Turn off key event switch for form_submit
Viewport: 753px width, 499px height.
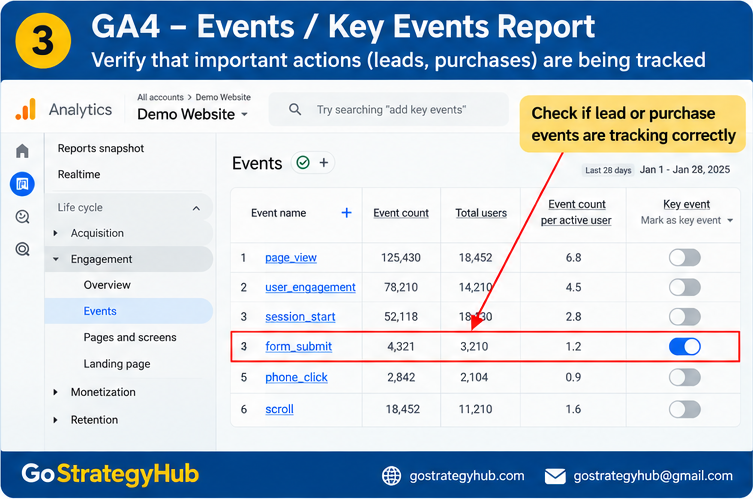[x=684, y=346]
